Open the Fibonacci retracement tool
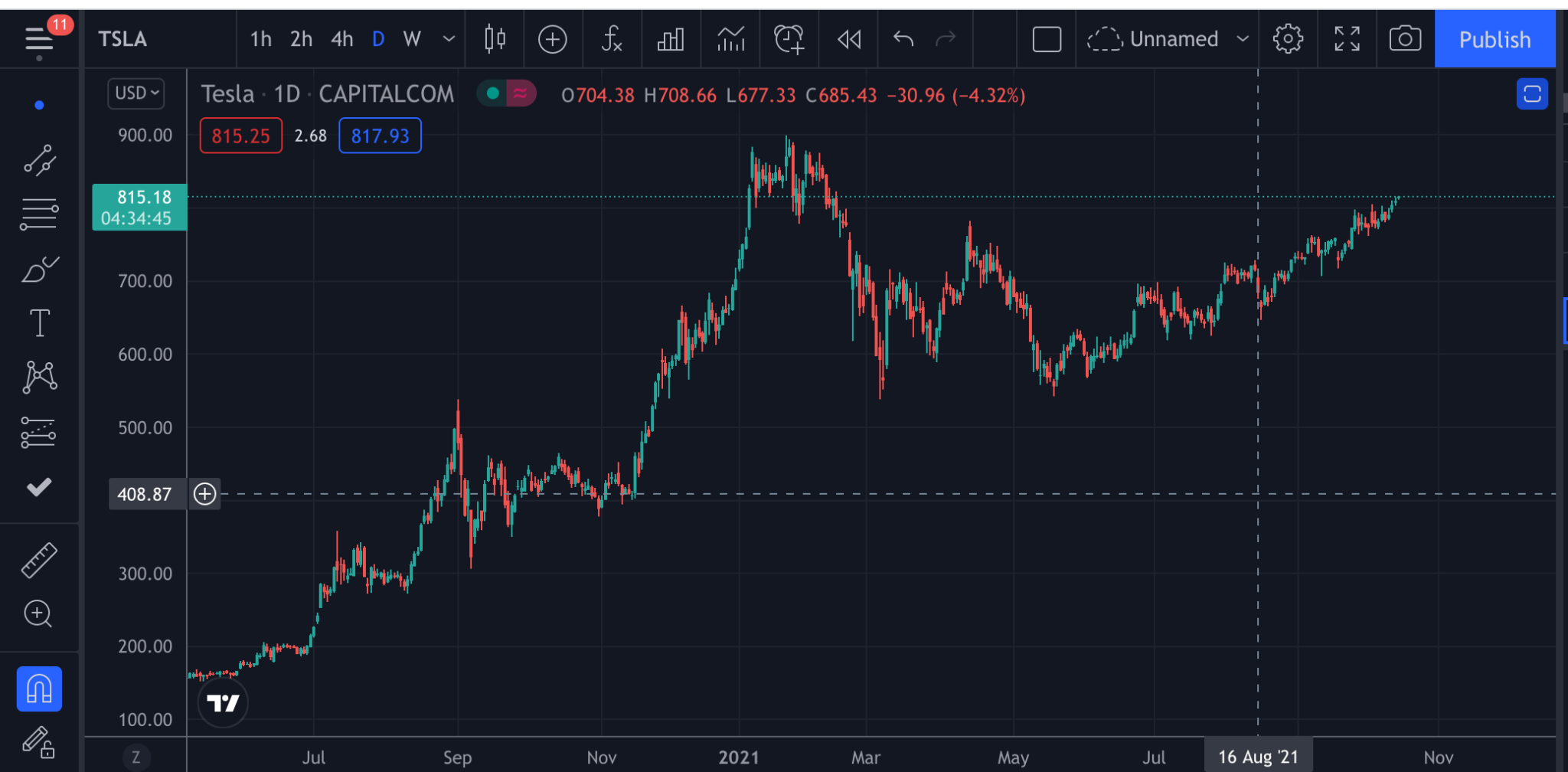1568x772 pixels. point(39,214)
